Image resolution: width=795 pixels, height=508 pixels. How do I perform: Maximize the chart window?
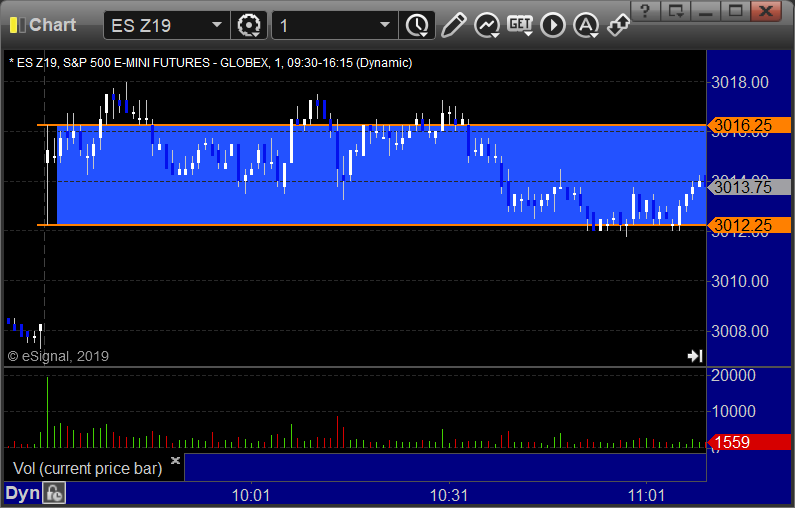click(735, 11)
